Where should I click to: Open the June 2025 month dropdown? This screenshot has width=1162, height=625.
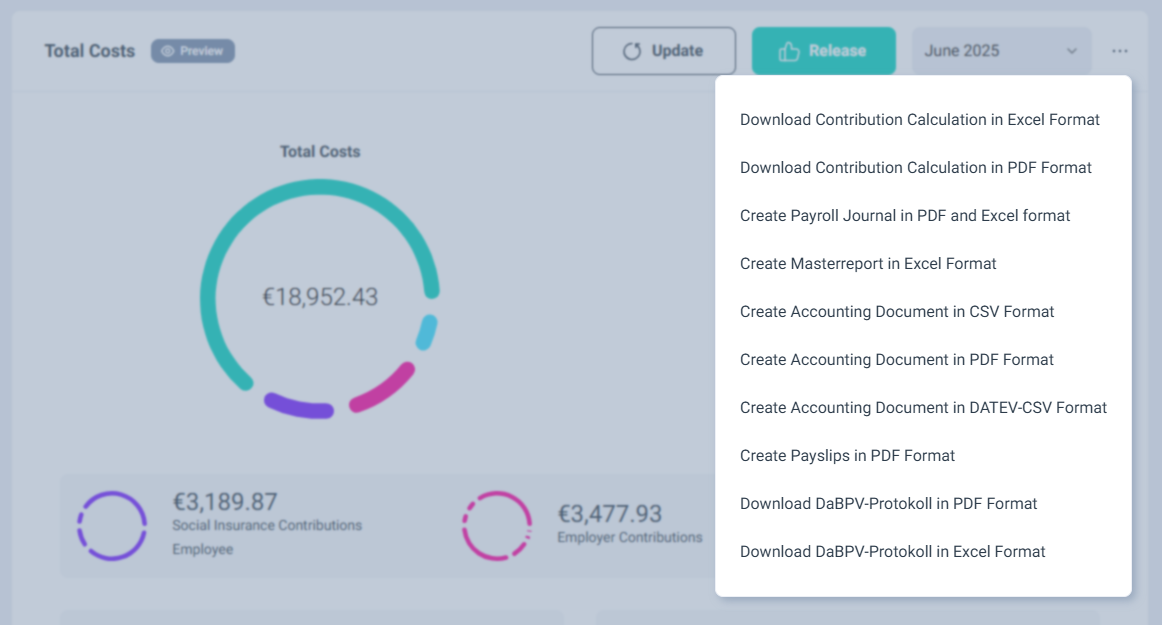[x=1000, y=51]
